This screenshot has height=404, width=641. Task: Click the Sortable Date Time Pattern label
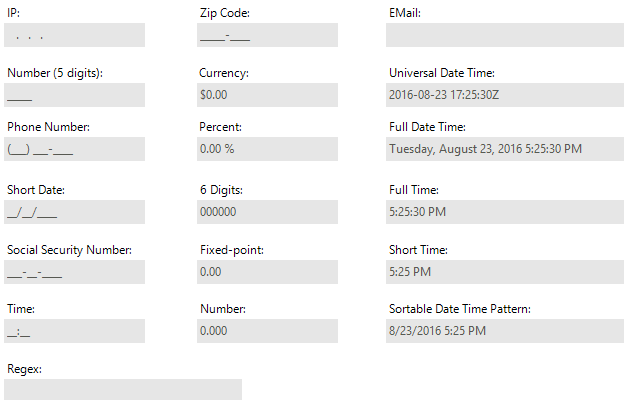point(460,309)
